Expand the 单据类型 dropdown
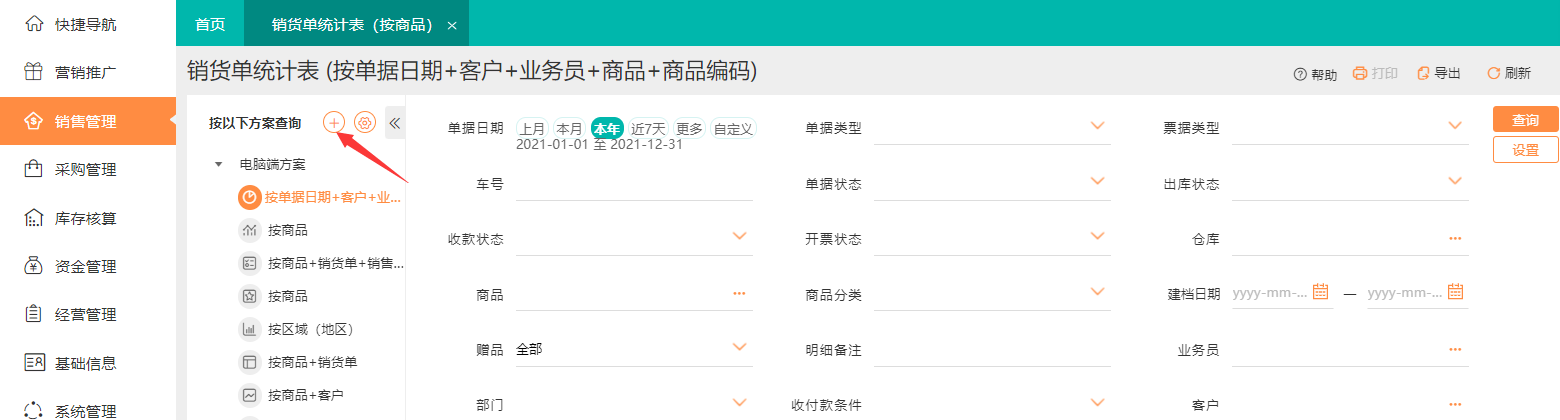The width and height of the screenshot is (1560, 420). [x=1097, y=126]
